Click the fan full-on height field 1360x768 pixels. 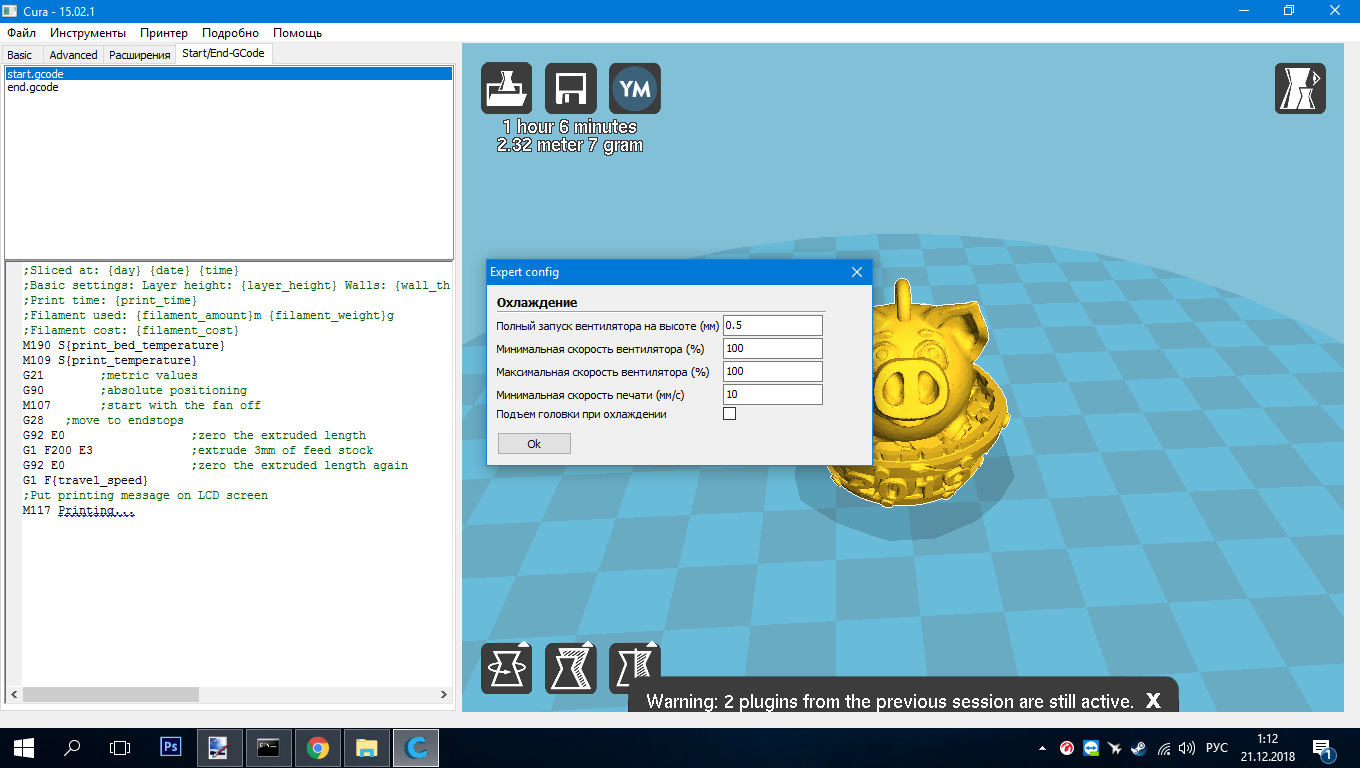[773, 325]
